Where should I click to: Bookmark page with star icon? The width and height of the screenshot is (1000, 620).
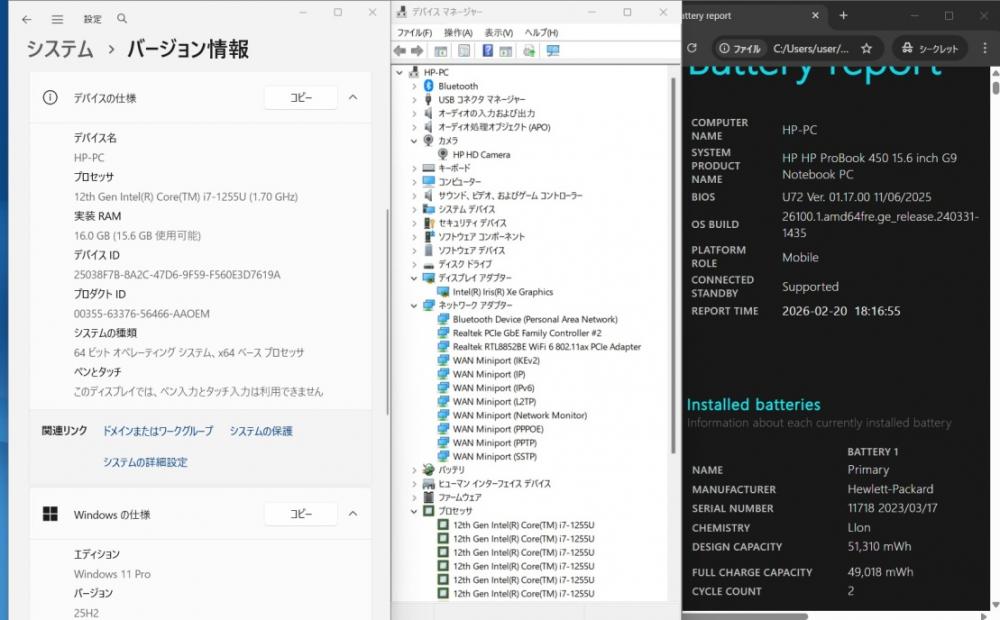click(x=866, y=48)
